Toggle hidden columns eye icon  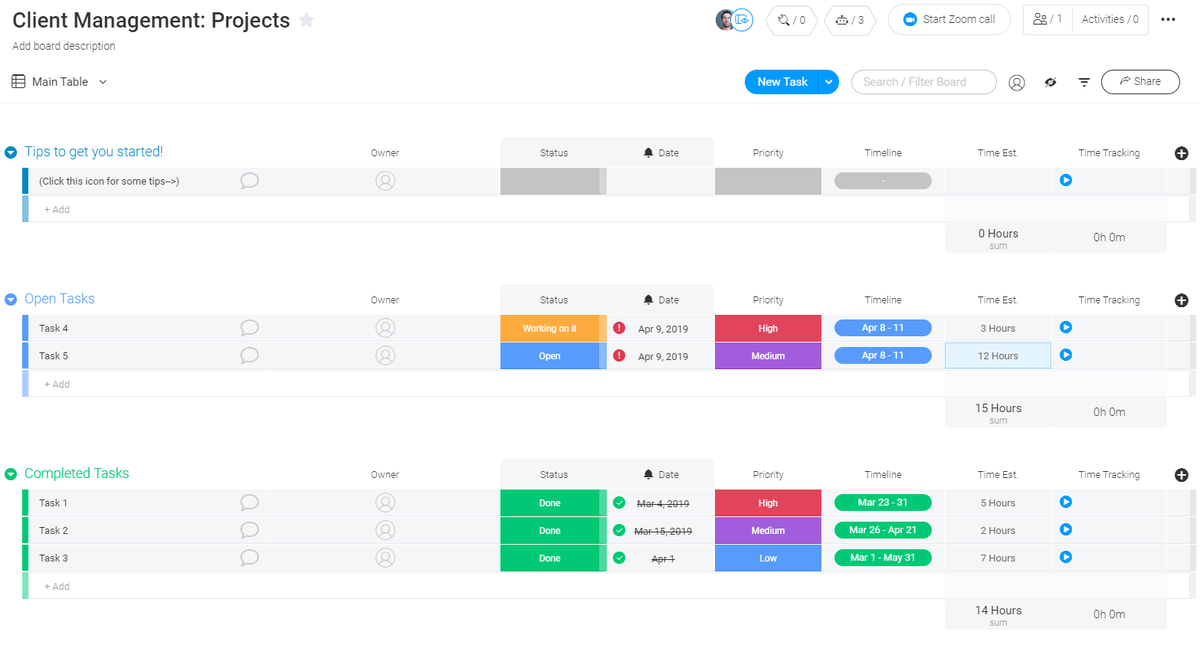click(1050, 82)
